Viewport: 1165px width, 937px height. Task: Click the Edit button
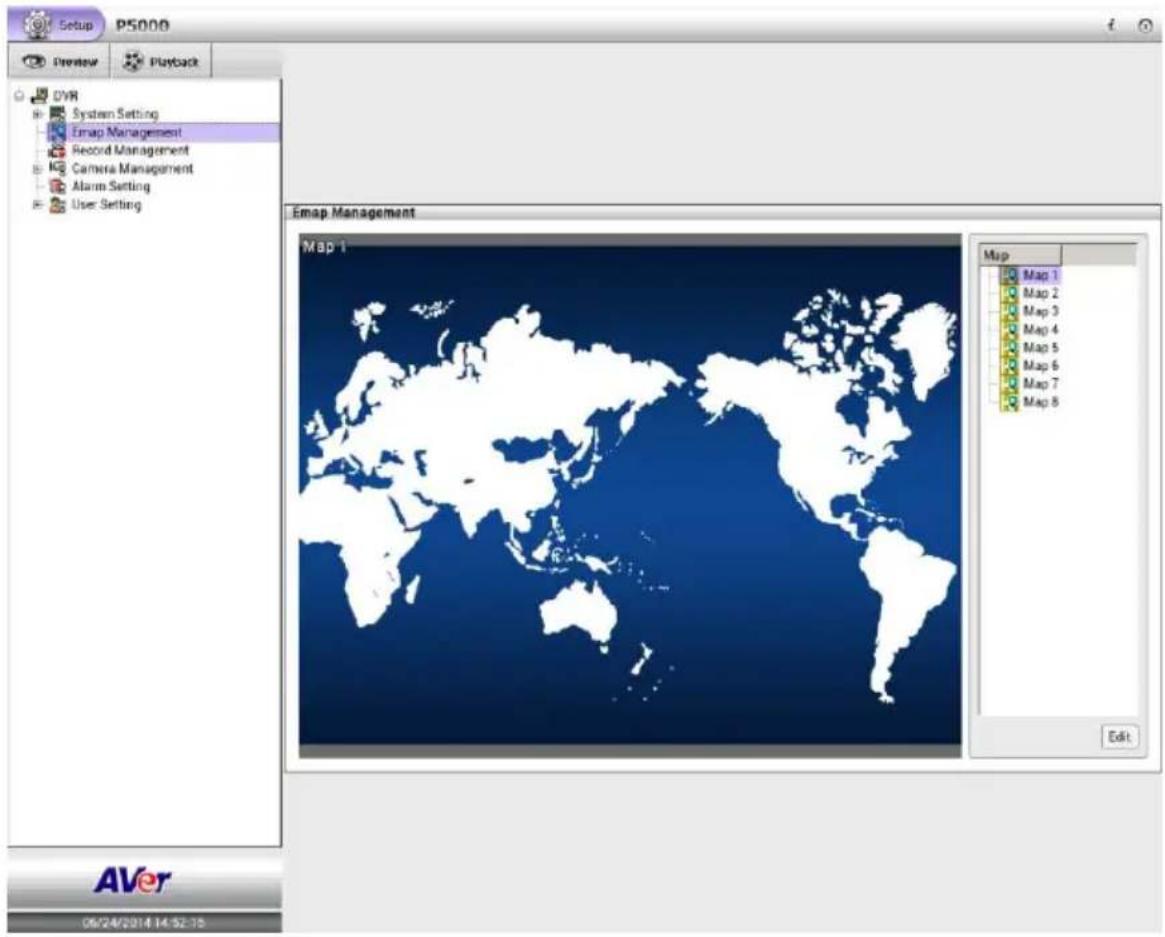[x=1119, y=736]
